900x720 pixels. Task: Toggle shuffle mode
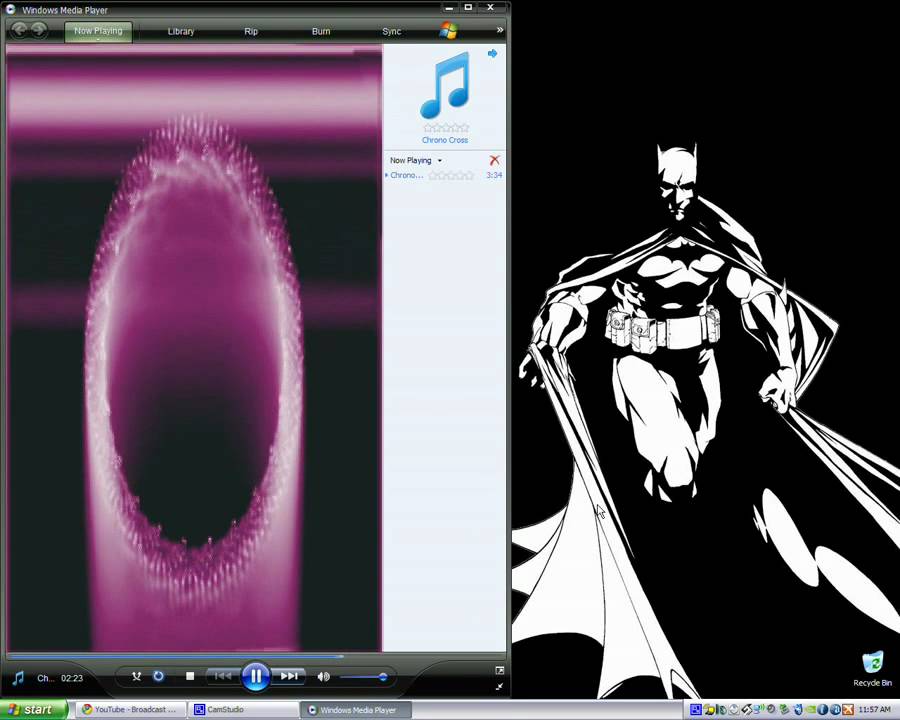[137, 676]
